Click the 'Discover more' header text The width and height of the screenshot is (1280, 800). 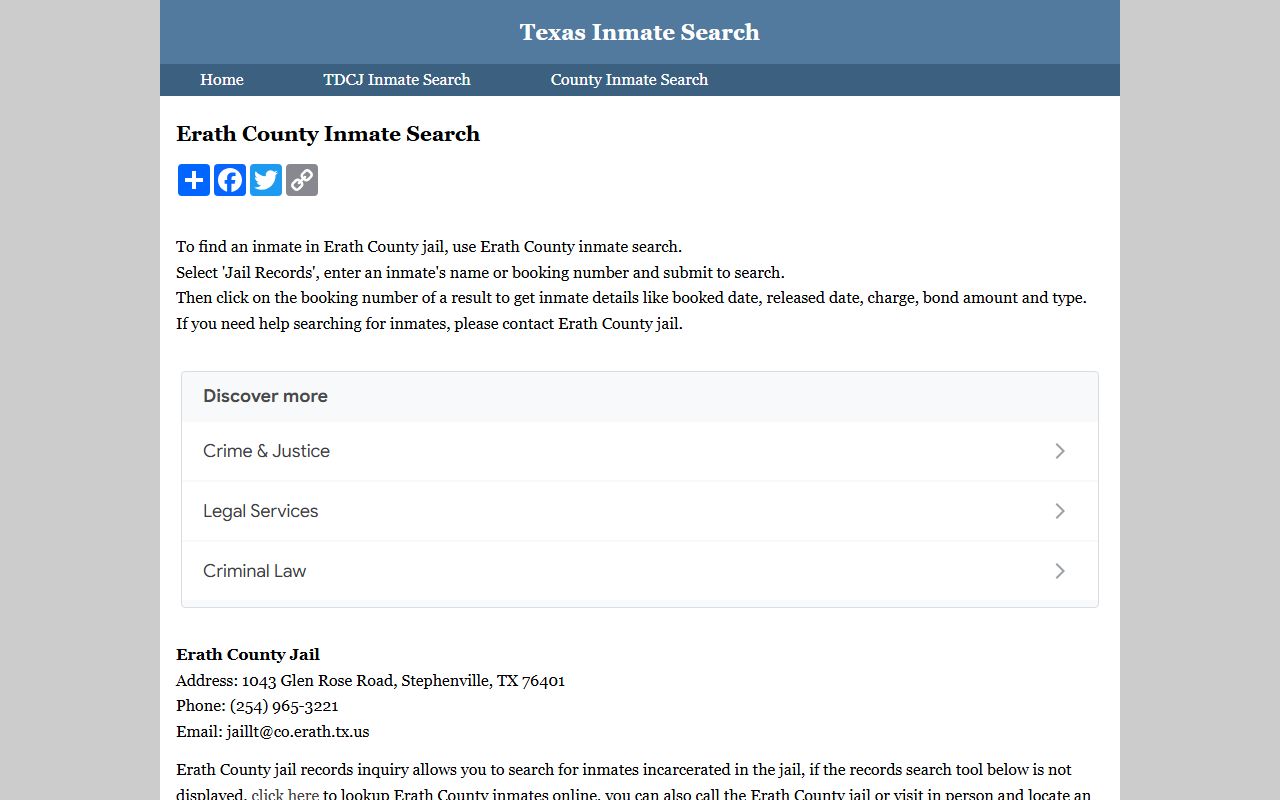click(x=266, y=396)
